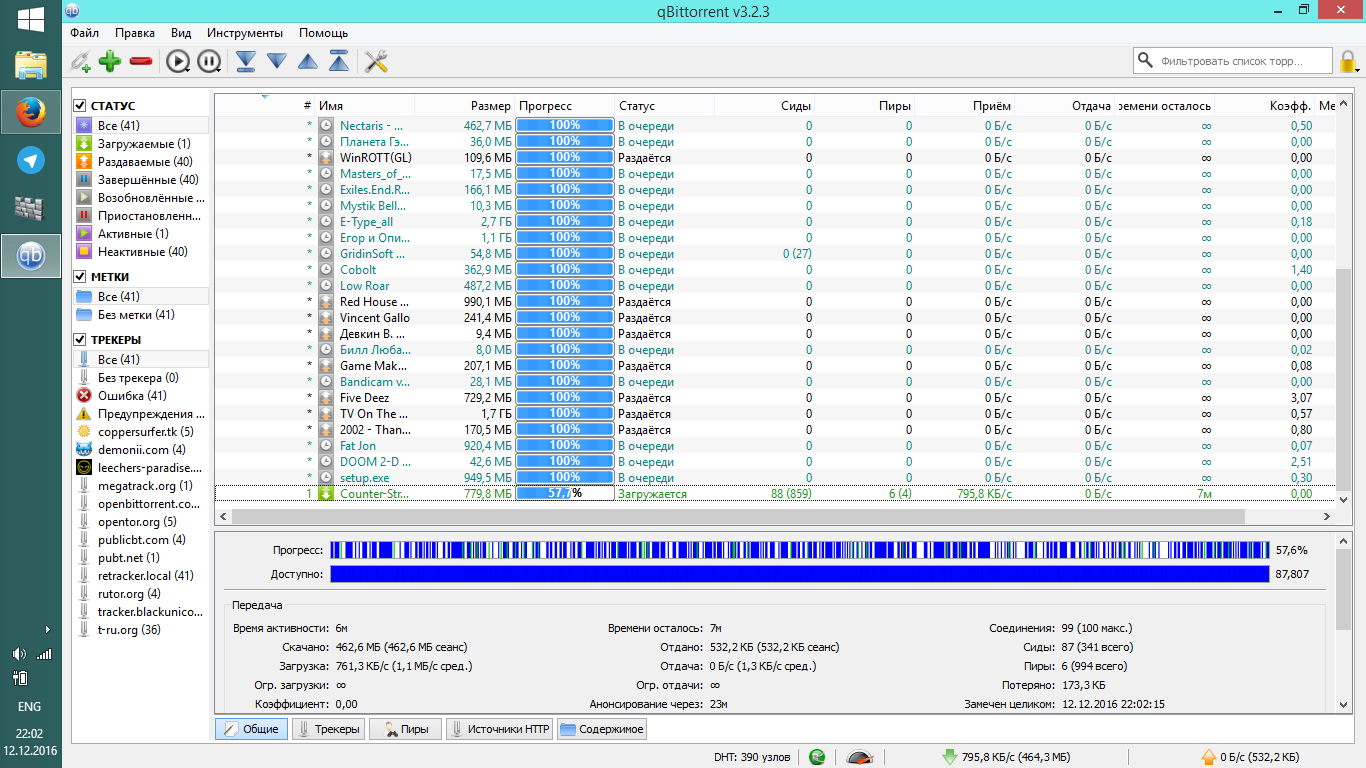The height and width of the screenshot is (768, 1366).
Task: Open the Содержимое tab
Action: [x=602, y=729]
